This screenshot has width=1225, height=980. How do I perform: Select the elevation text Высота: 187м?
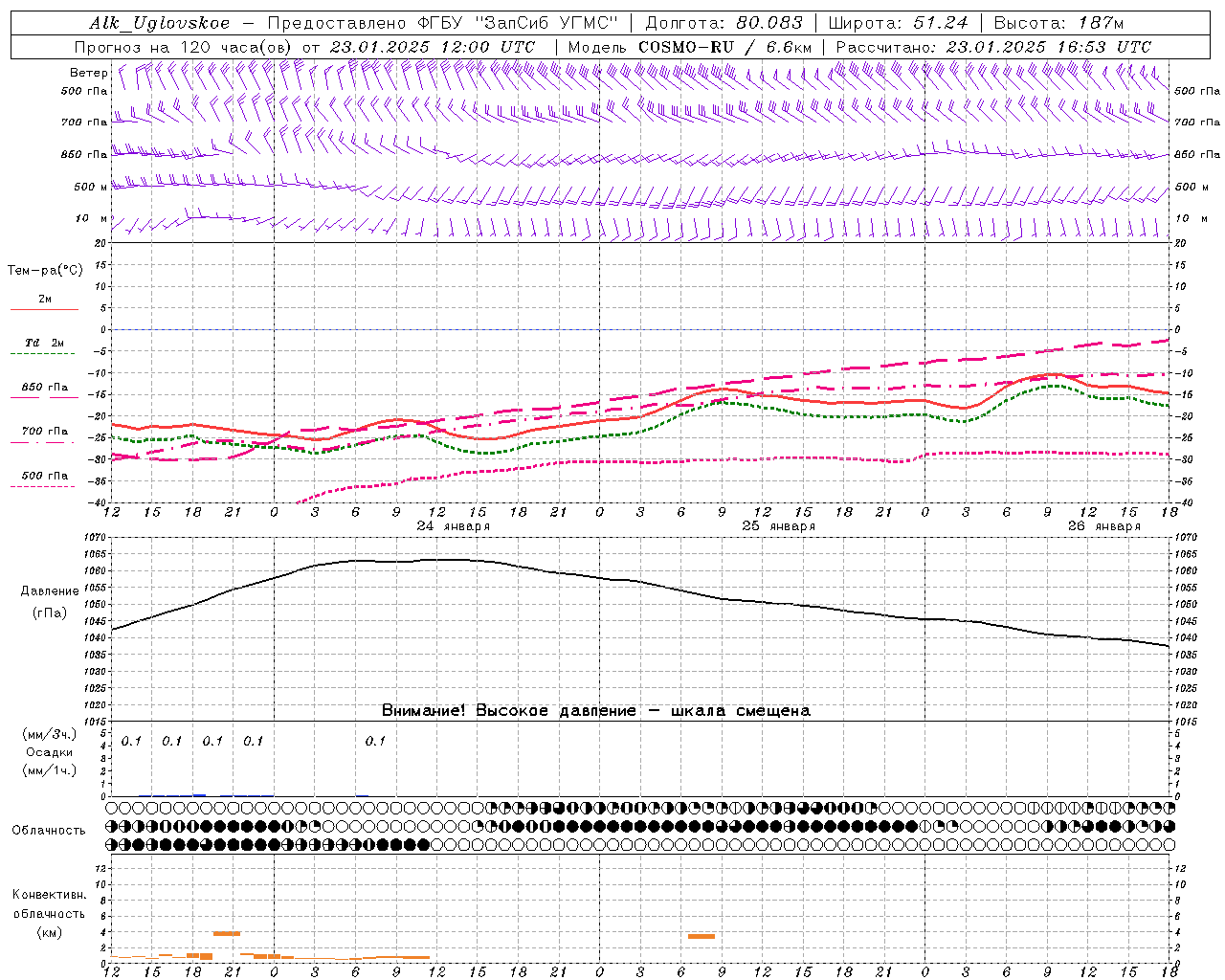pos(1059,23)
